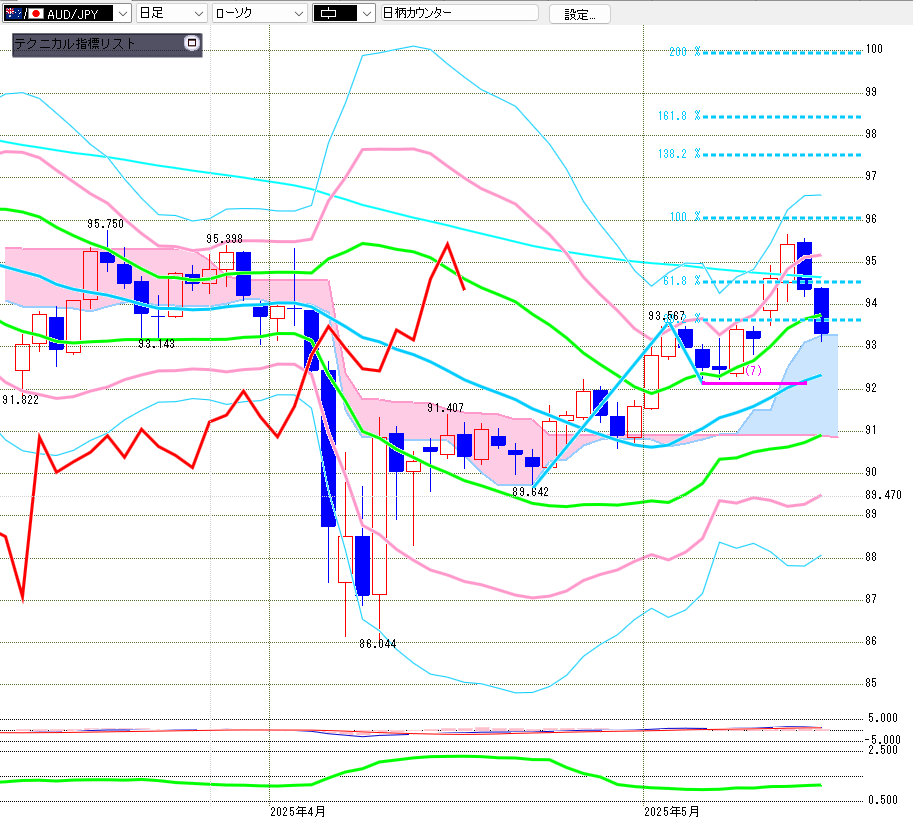Viewport: 913px width, 818px height.
Task: Open the 中 size dropdown
Action: [x=344, y=13]
